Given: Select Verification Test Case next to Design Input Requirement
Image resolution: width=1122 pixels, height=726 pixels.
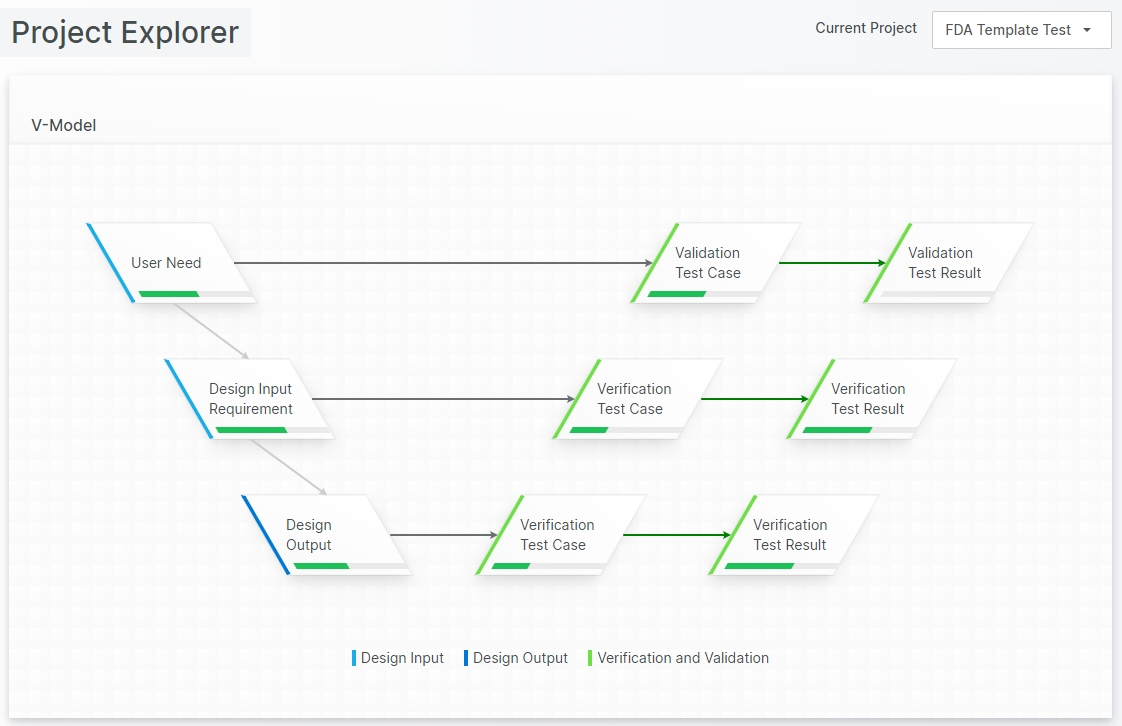Looking at the screenshot, I should click(634, 398).
